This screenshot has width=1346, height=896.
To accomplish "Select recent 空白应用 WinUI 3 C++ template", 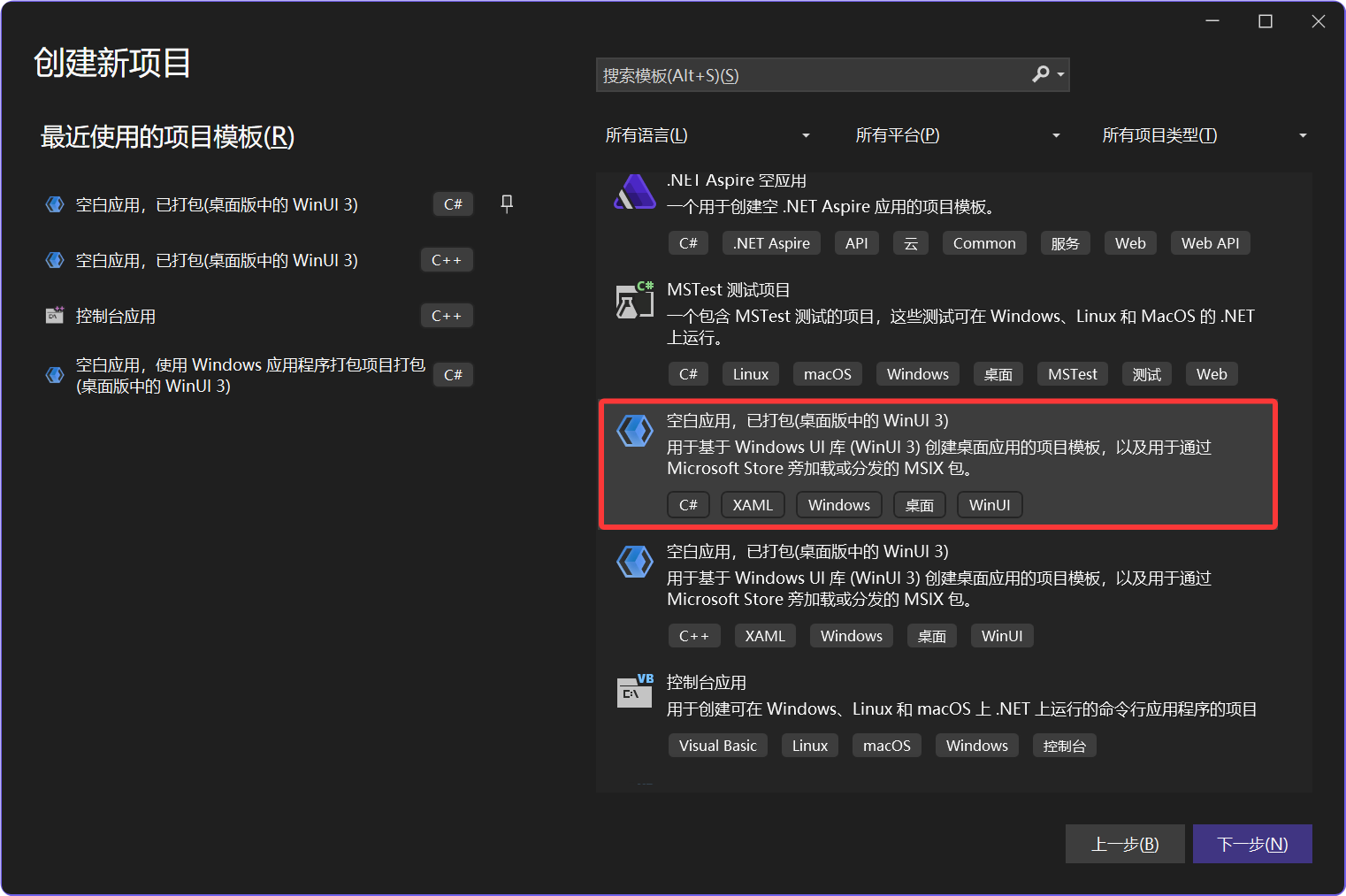I will (x=260, y=260).
